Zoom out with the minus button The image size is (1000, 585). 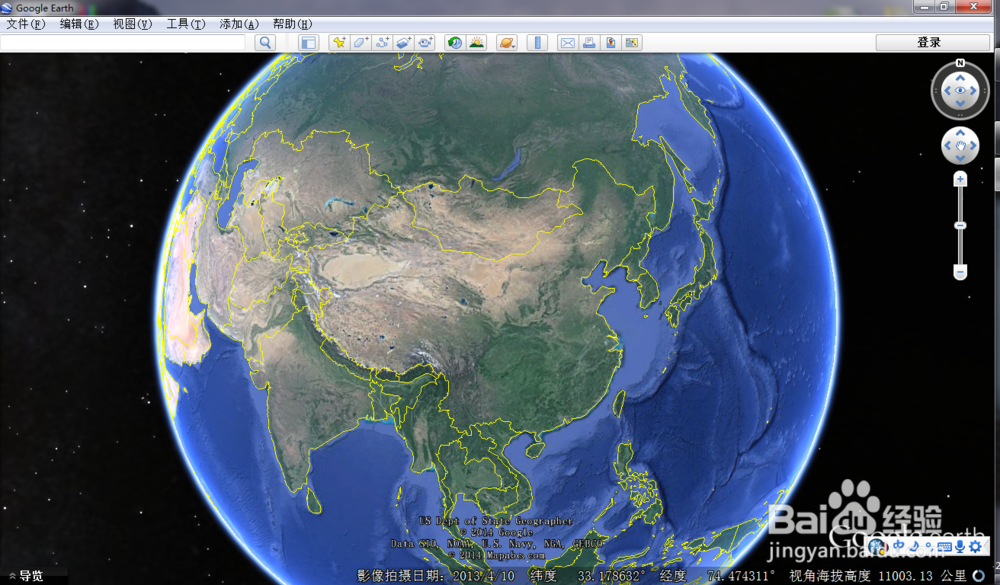[960, 272]
